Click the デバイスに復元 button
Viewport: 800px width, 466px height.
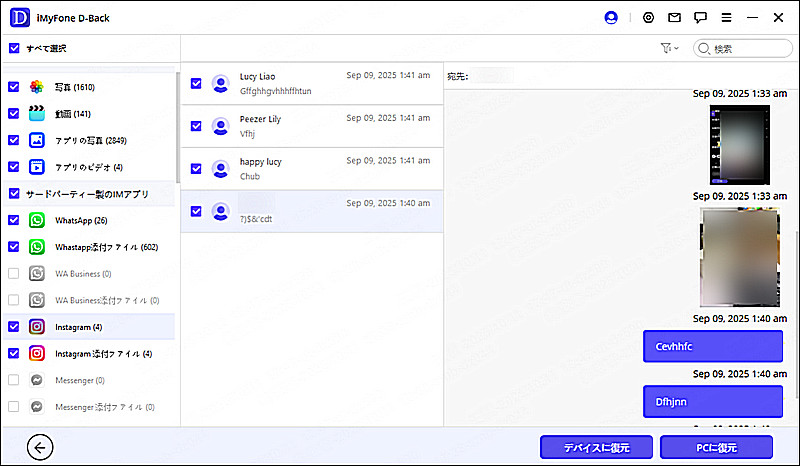coord(597,447)
